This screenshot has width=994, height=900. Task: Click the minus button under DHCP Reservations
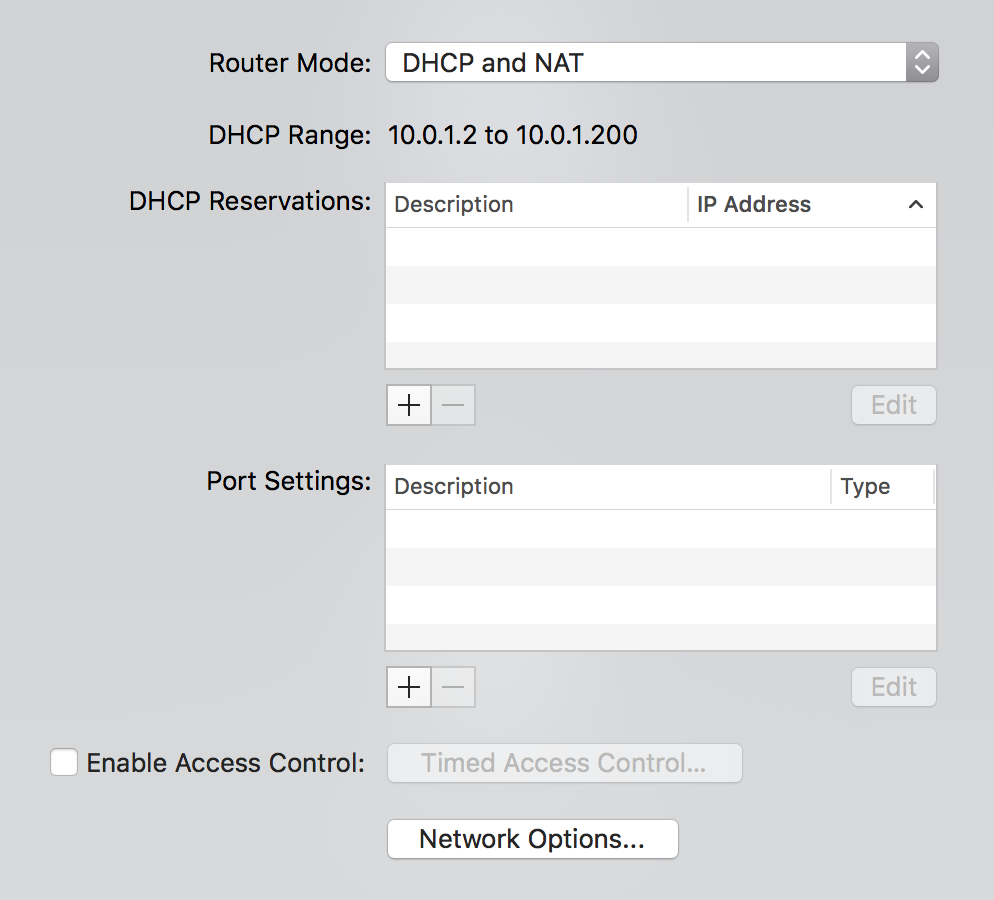click(x=453, y=405)
